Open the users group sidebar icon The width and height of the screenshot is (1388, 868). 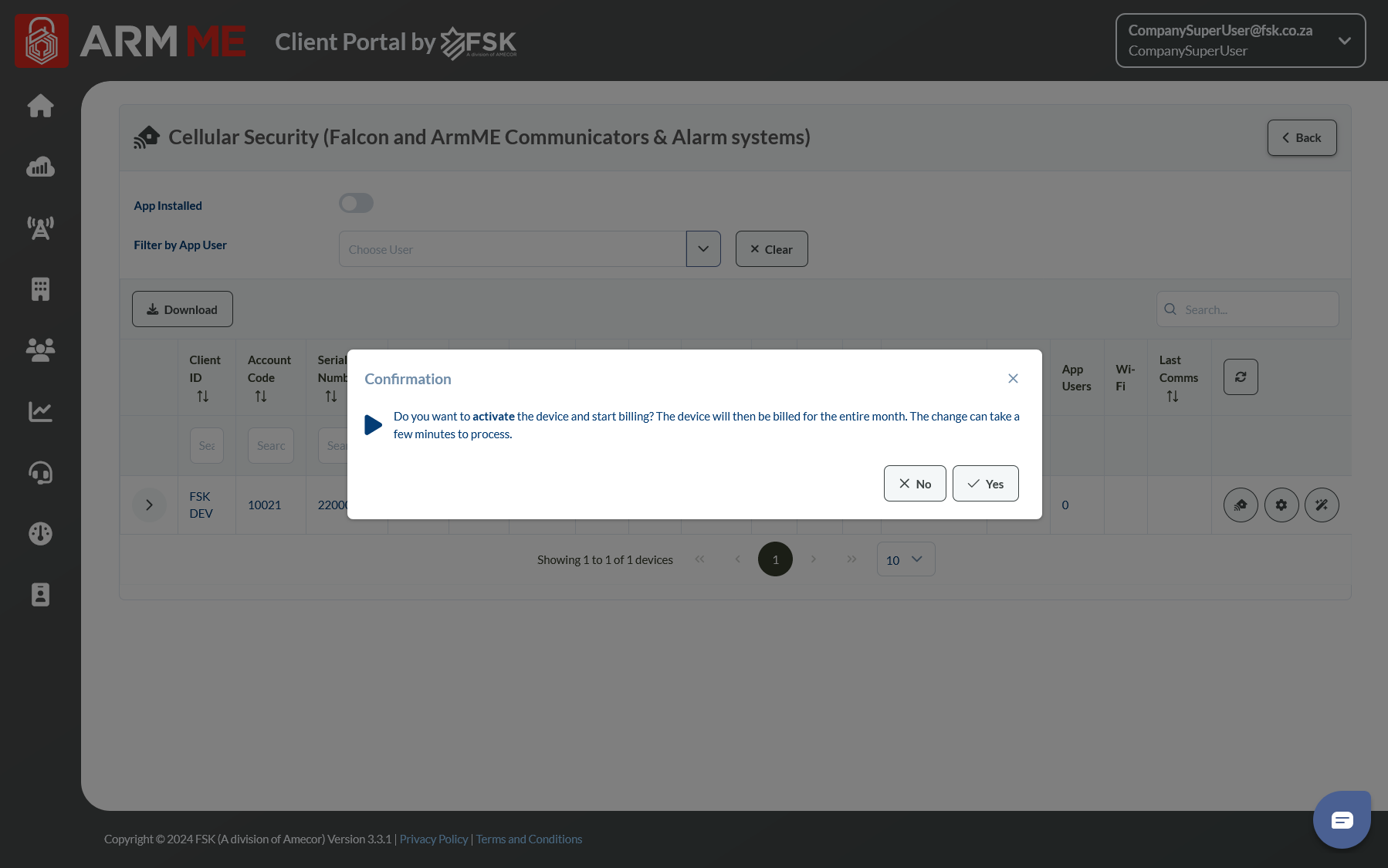[x=40, y=350]
